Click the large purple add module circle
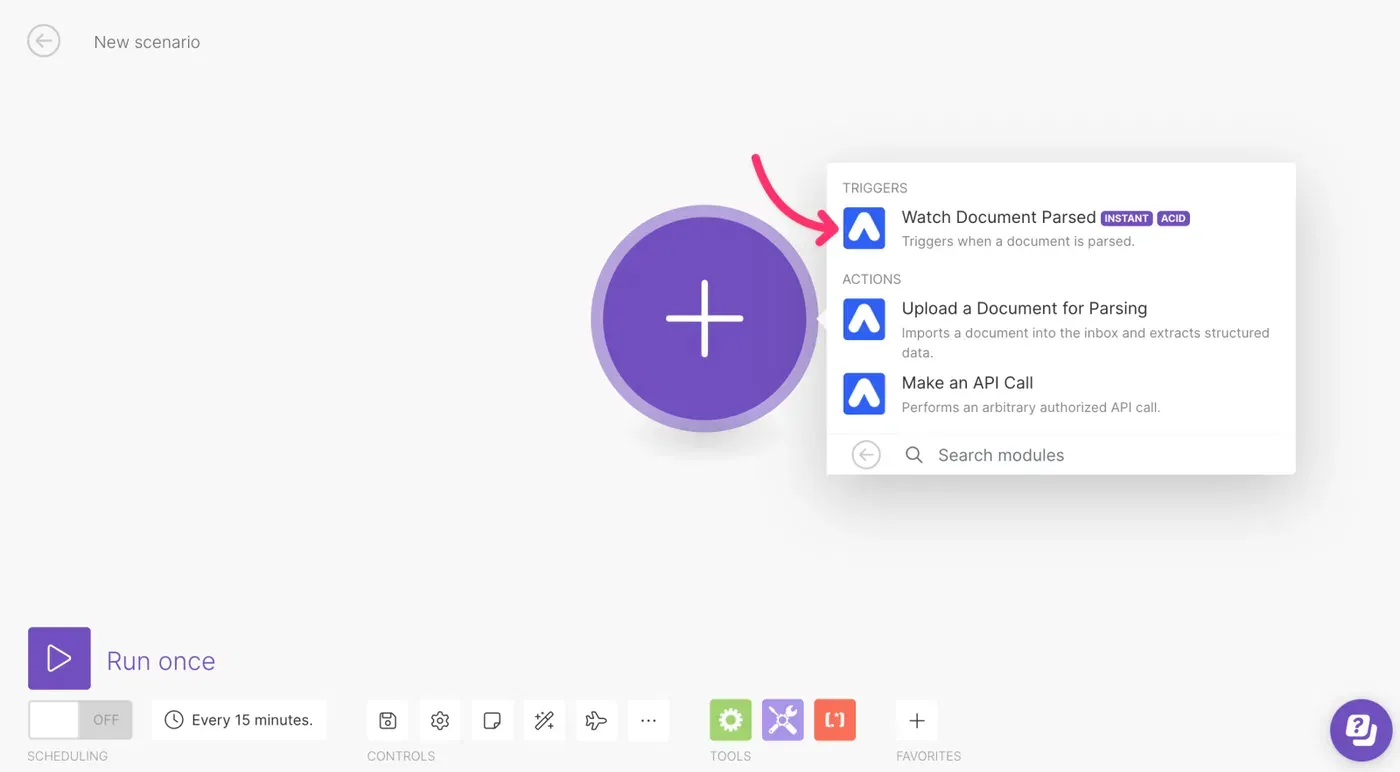This screenshot has width=1400, height=772. pos(704,319)
